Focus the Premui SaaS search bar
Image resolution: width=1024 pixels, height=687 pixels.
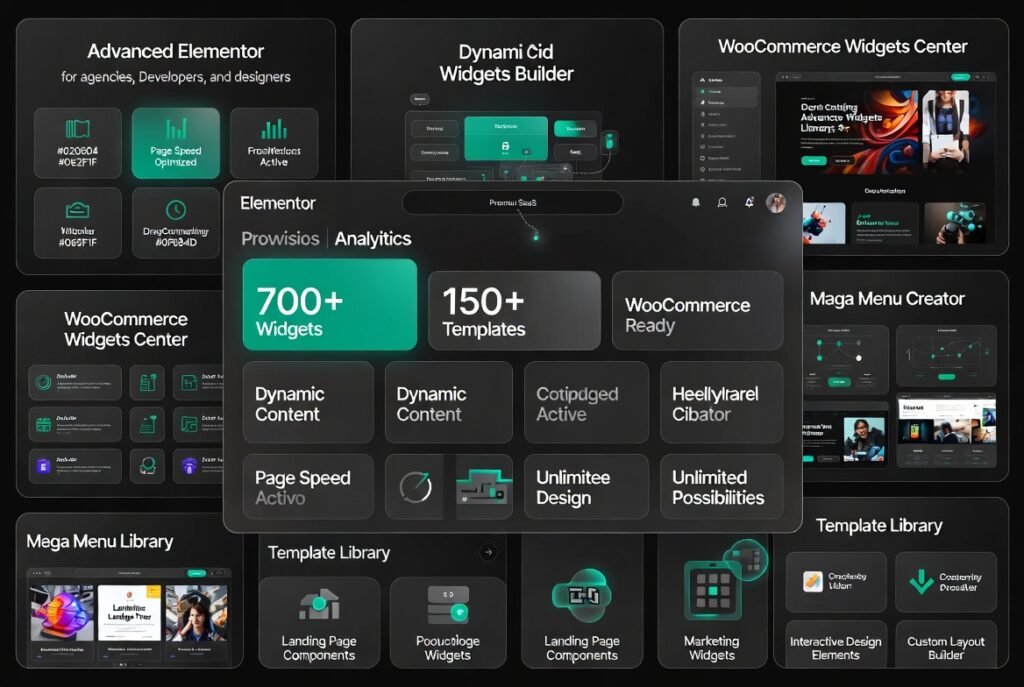click(513, 202)
